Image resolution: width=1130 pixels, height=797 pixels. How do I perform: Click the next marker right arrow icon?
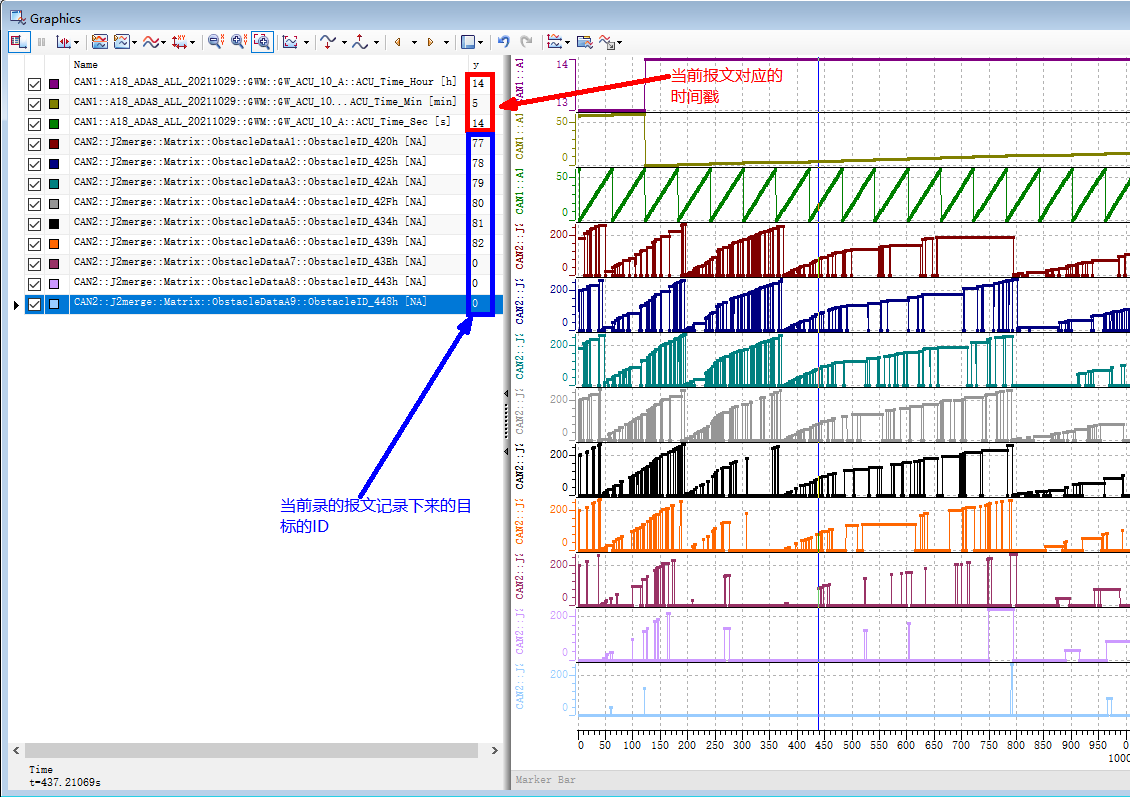pyautogui.click(x=430, y=42)
